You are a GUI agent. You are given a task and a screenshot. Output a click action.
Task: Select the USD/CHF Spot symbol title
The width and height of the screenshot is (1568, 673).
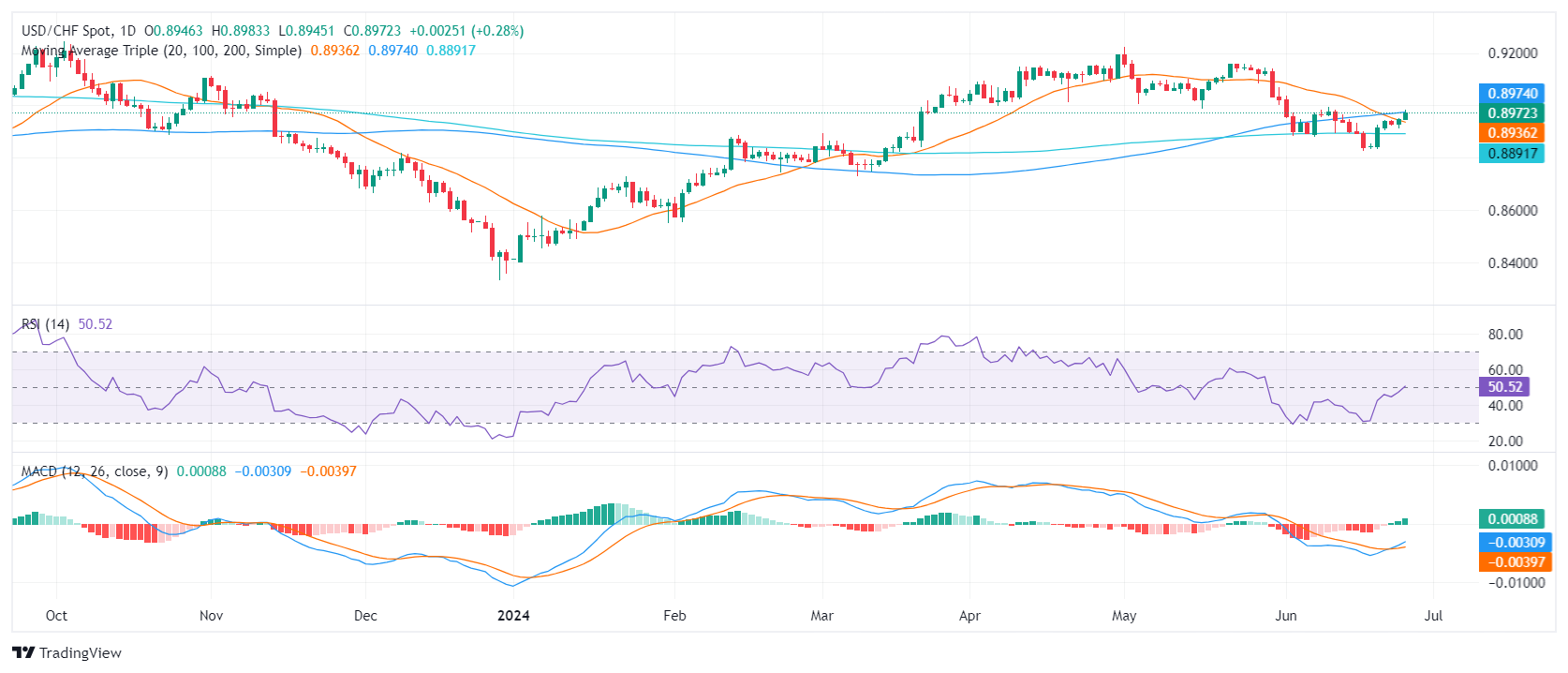79,31
